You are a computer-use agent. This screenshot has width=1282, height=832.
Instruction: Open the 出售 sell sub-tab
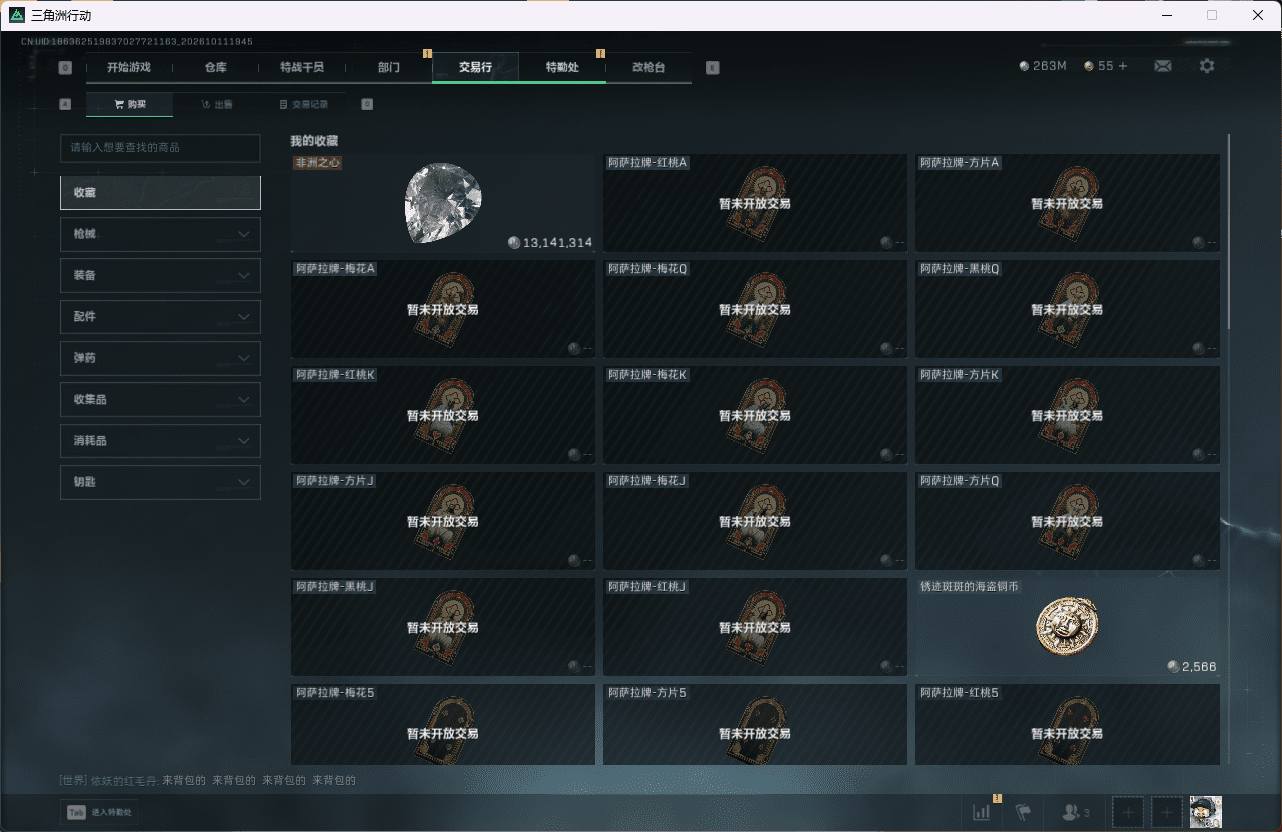(x=216, y=104)
